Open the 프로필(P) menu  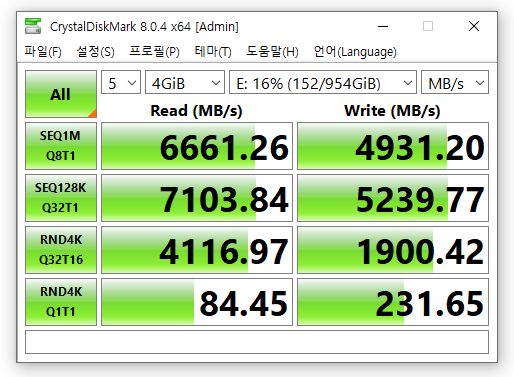point(154,52)
